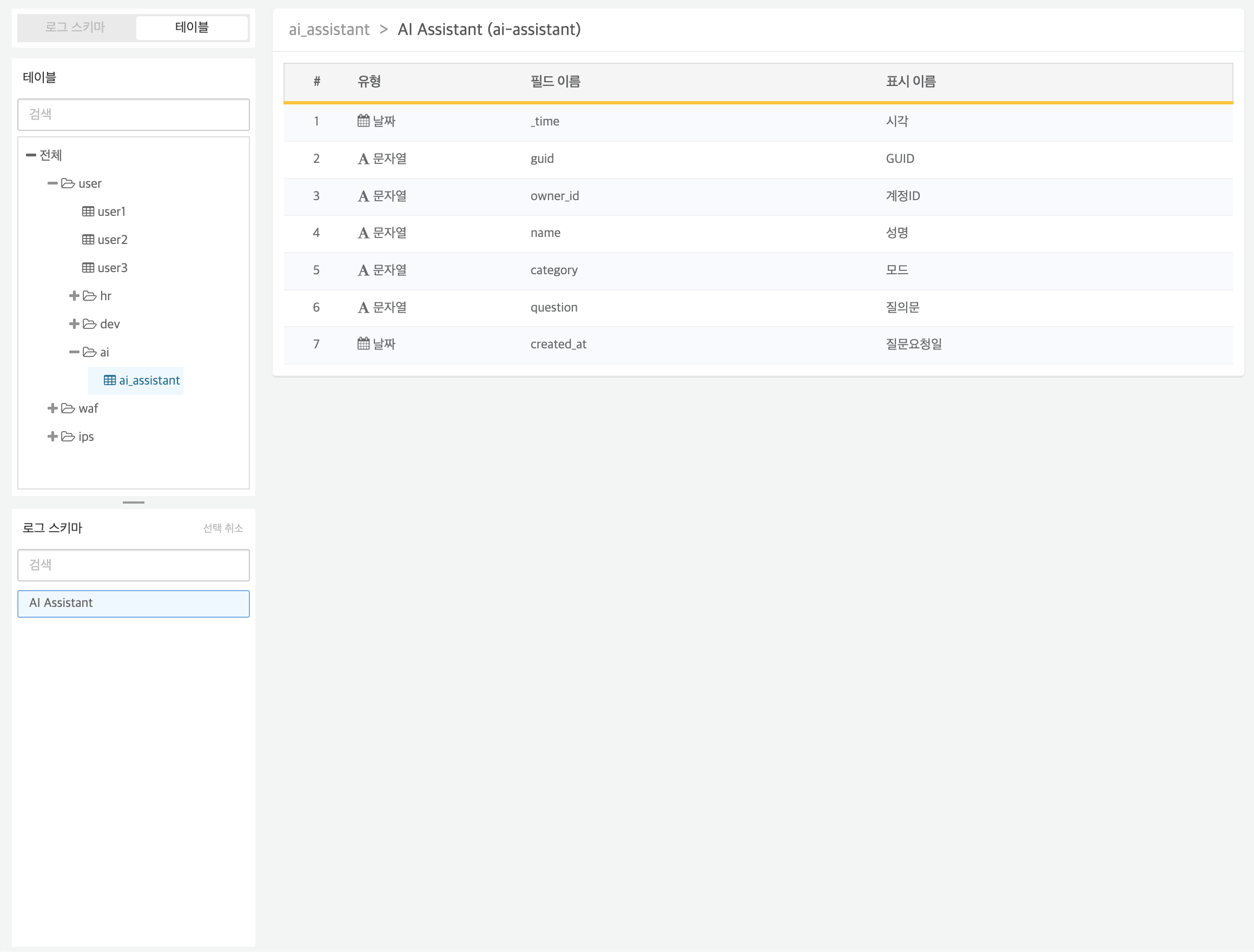Image resolution: width=1254 pixels, height=952 pixels.
Task: Click the 성명 display name cell
Action: click(x=897, y=233)
